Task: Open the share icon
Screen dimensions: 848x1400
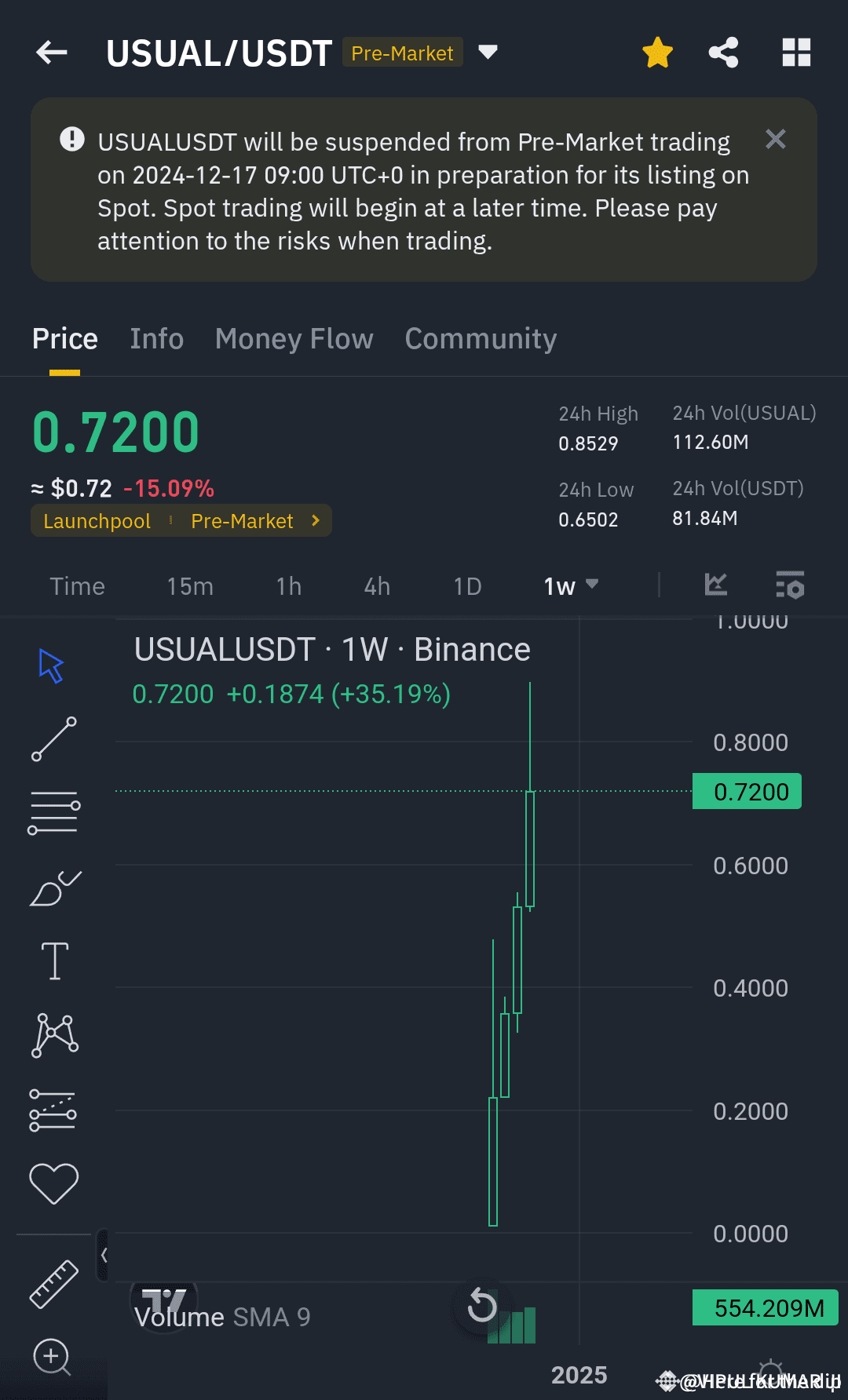Action: 723,53
